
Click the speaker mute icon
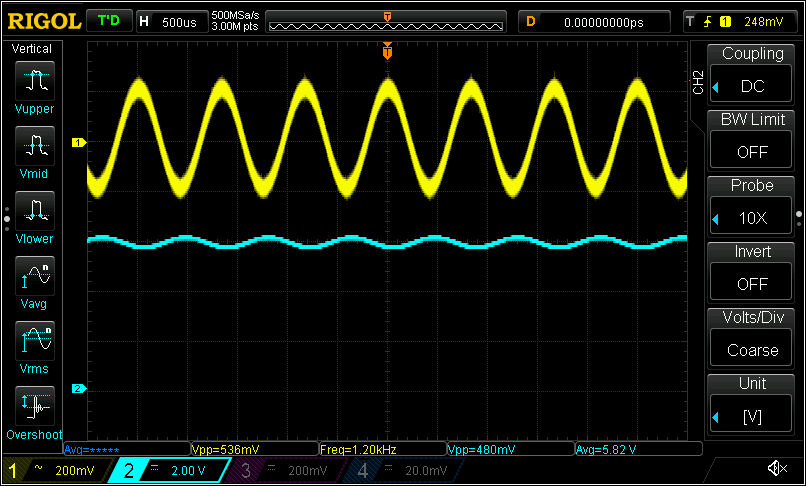[776, 469]
